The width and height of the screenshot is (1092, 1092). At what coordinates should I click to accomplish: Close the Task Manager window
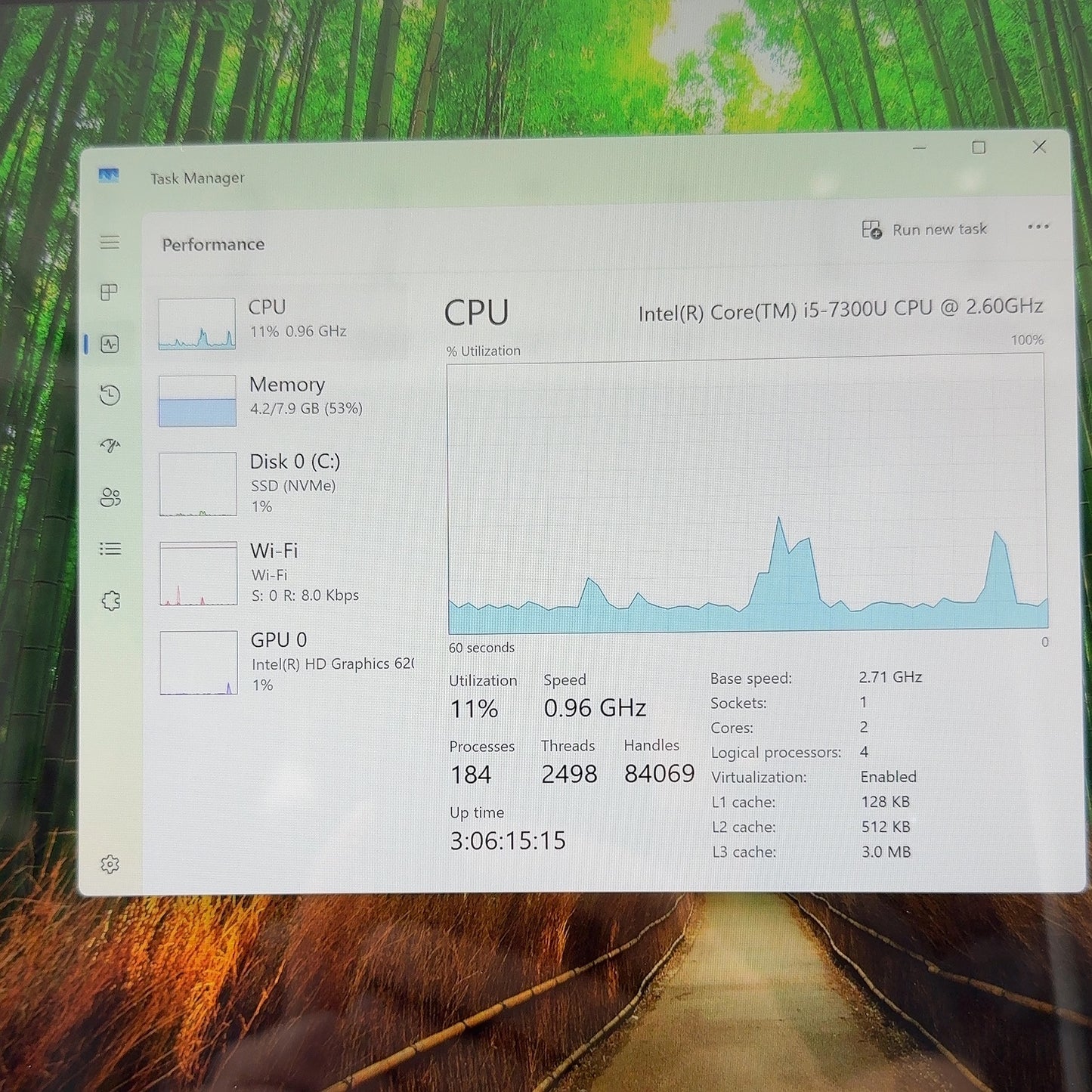[1039, 147]
